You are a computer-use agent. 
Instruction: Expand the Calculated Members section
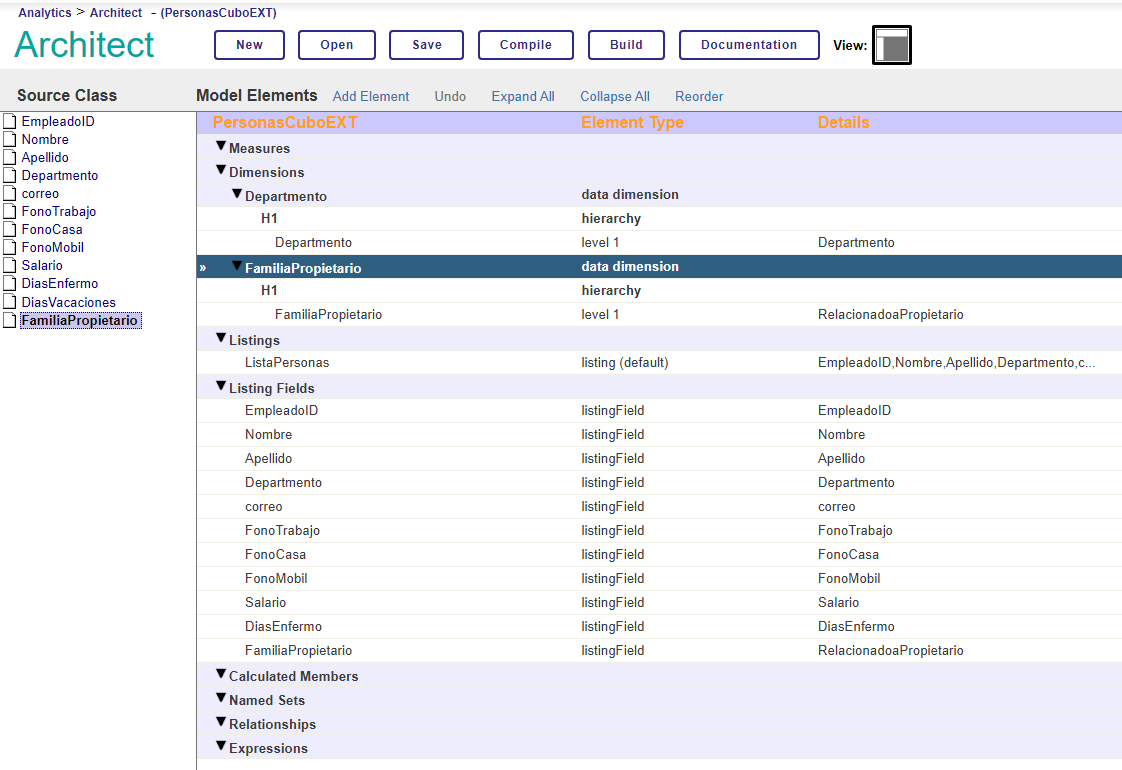[221, 675]
